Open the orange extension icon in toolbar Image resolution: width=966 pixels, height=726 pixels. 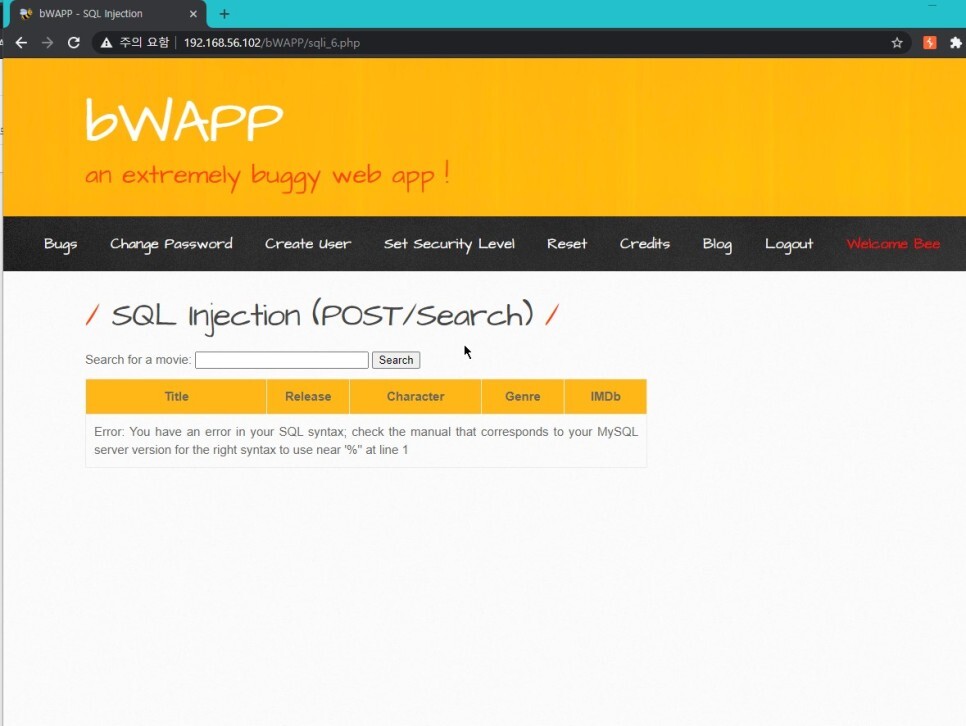pos(930,43)
